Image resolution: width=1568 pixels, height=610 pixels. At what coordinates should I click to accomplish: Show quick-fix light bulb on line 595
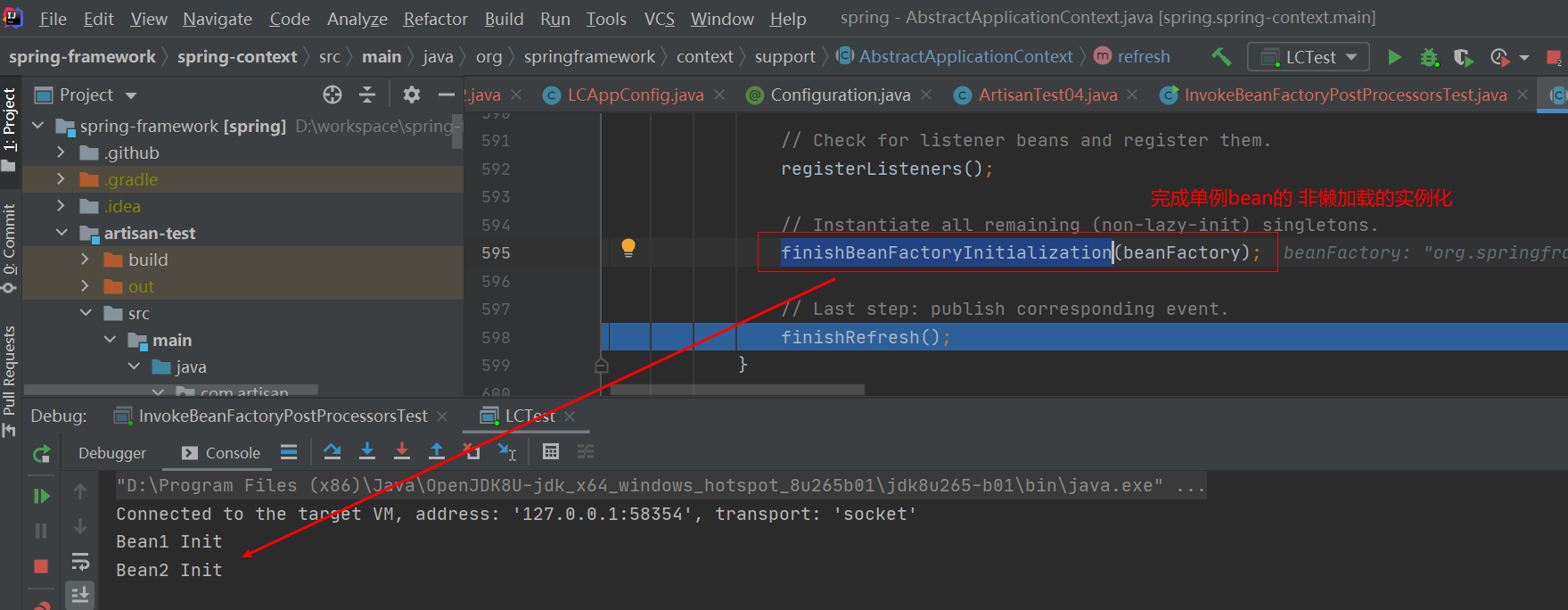(x=628, y=248)
